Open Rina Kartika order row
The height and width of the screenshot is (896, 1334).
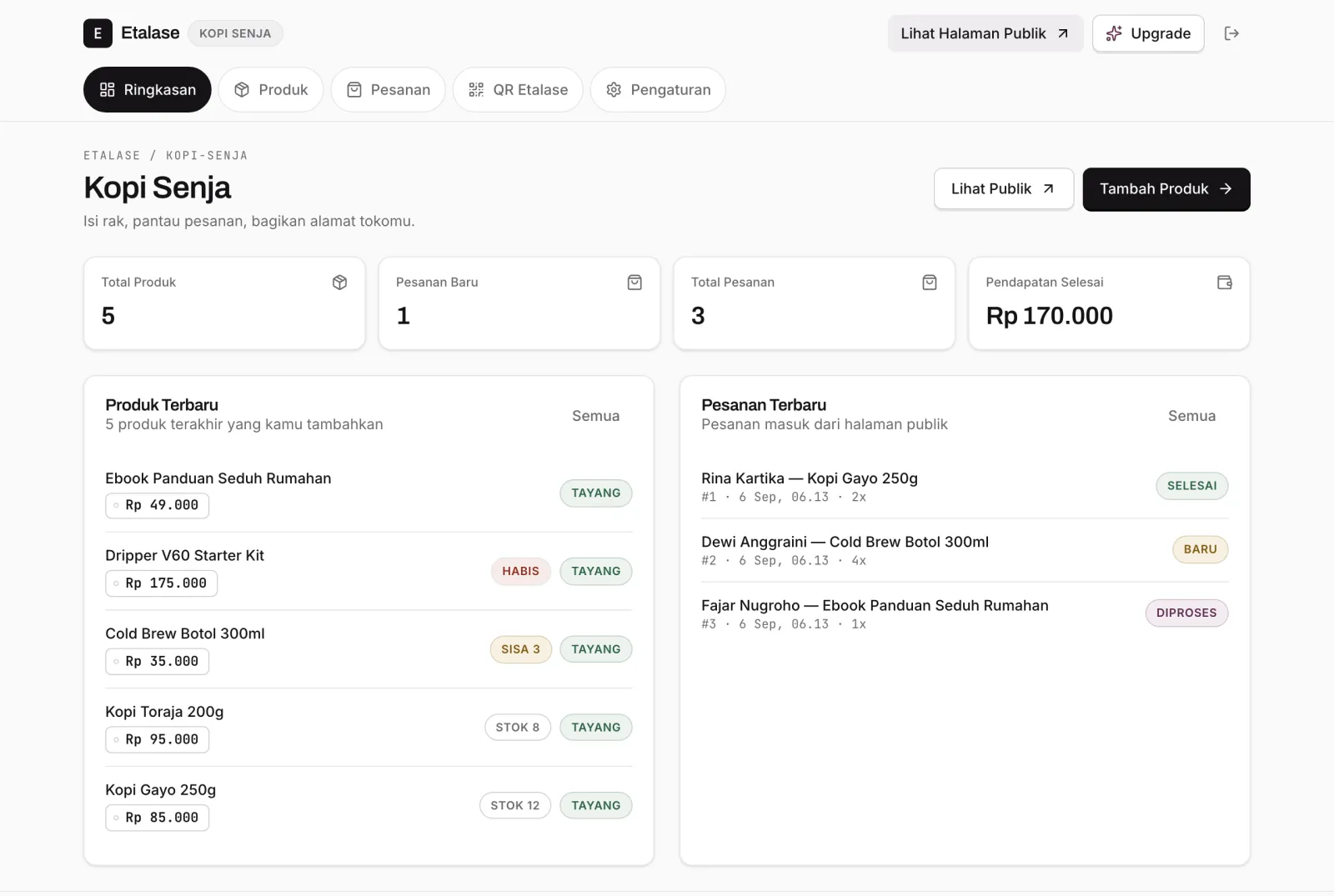pyautogui.click(x=965, y=487)
